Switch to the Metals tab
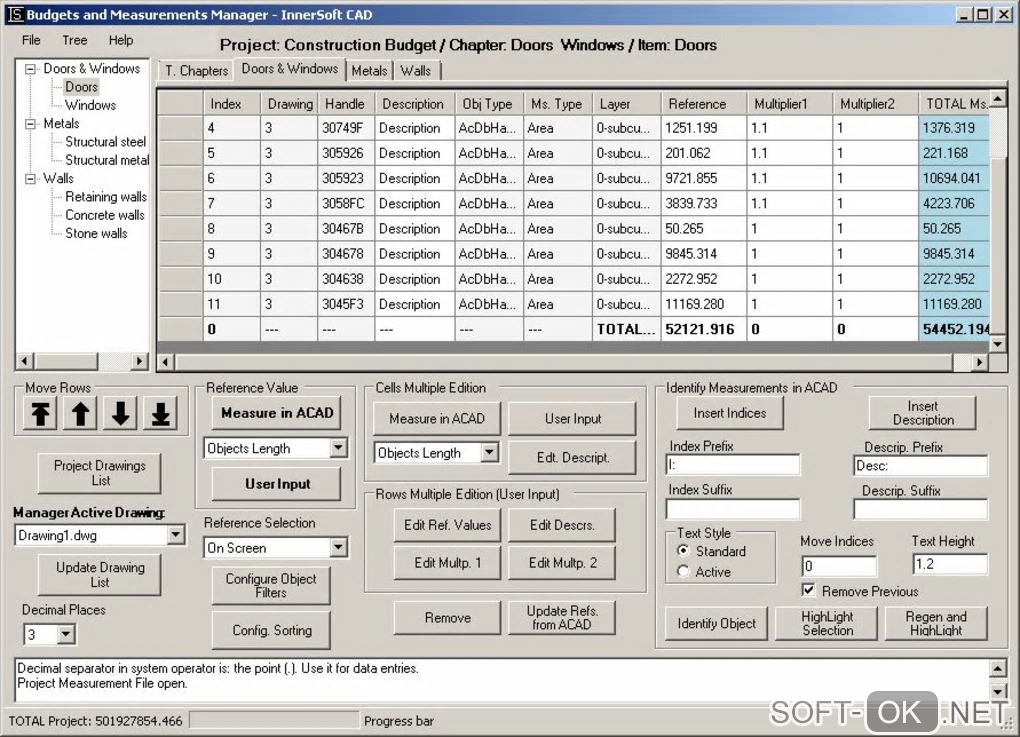1020x737 pixels. [x=369, y=71]
